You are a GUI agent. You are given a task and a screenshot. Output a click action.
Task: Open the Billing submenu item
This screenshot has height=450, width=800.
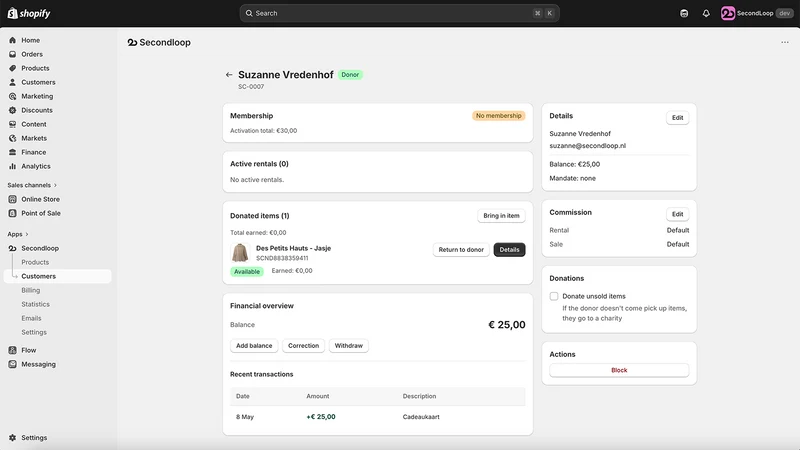pyautogui.click(x=31, y=290)
